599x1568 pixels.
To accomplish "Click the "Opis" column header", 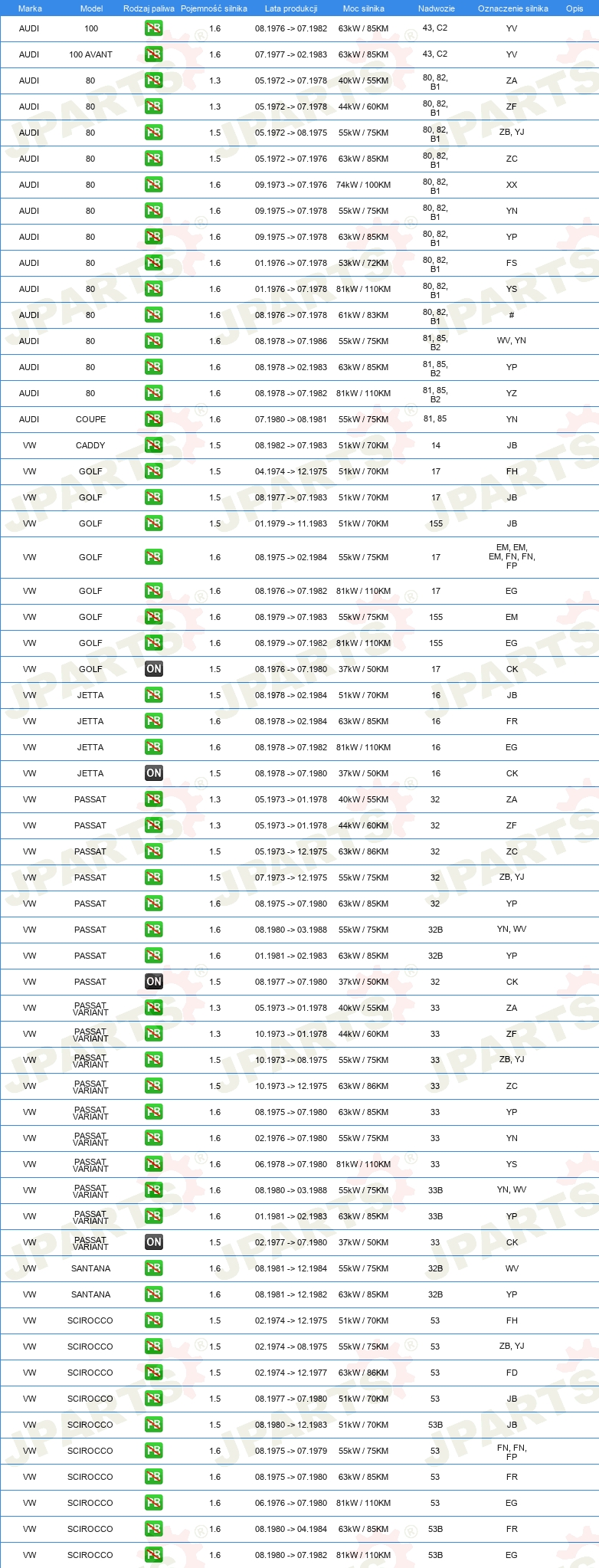I will [574, 8].
